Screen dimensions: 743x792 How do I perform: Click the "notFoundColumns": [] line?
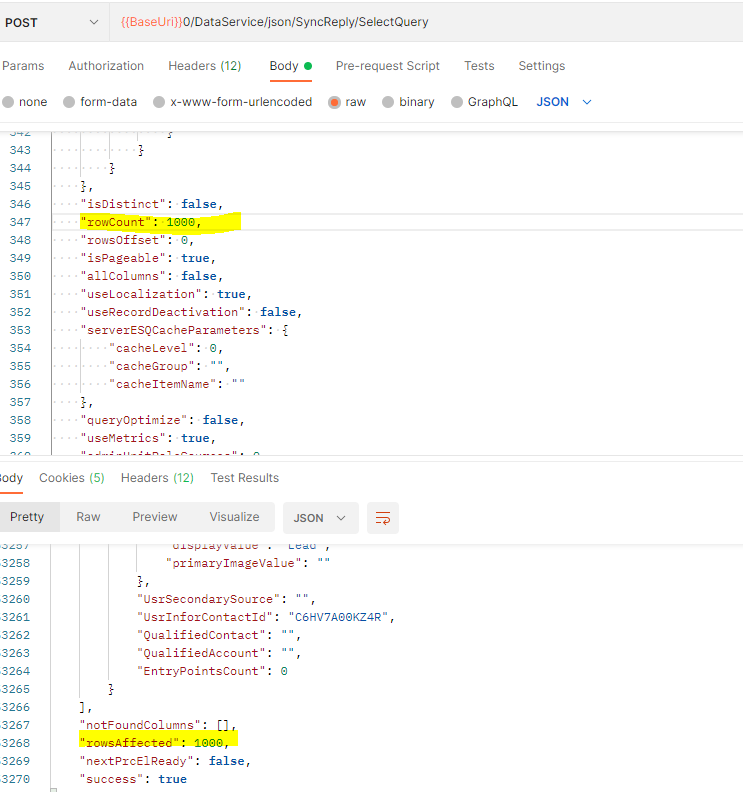(x=158, y=725)
